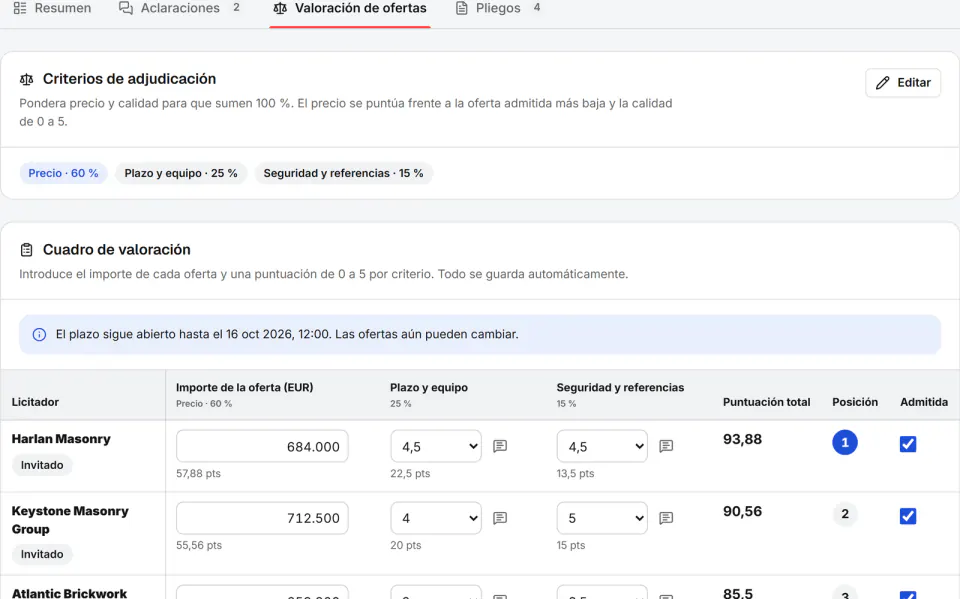This screenshot has height=599, width=960.
Task: Click the Invitado tag under Keystone Masonry Group
Action: [x=42, y=554]
